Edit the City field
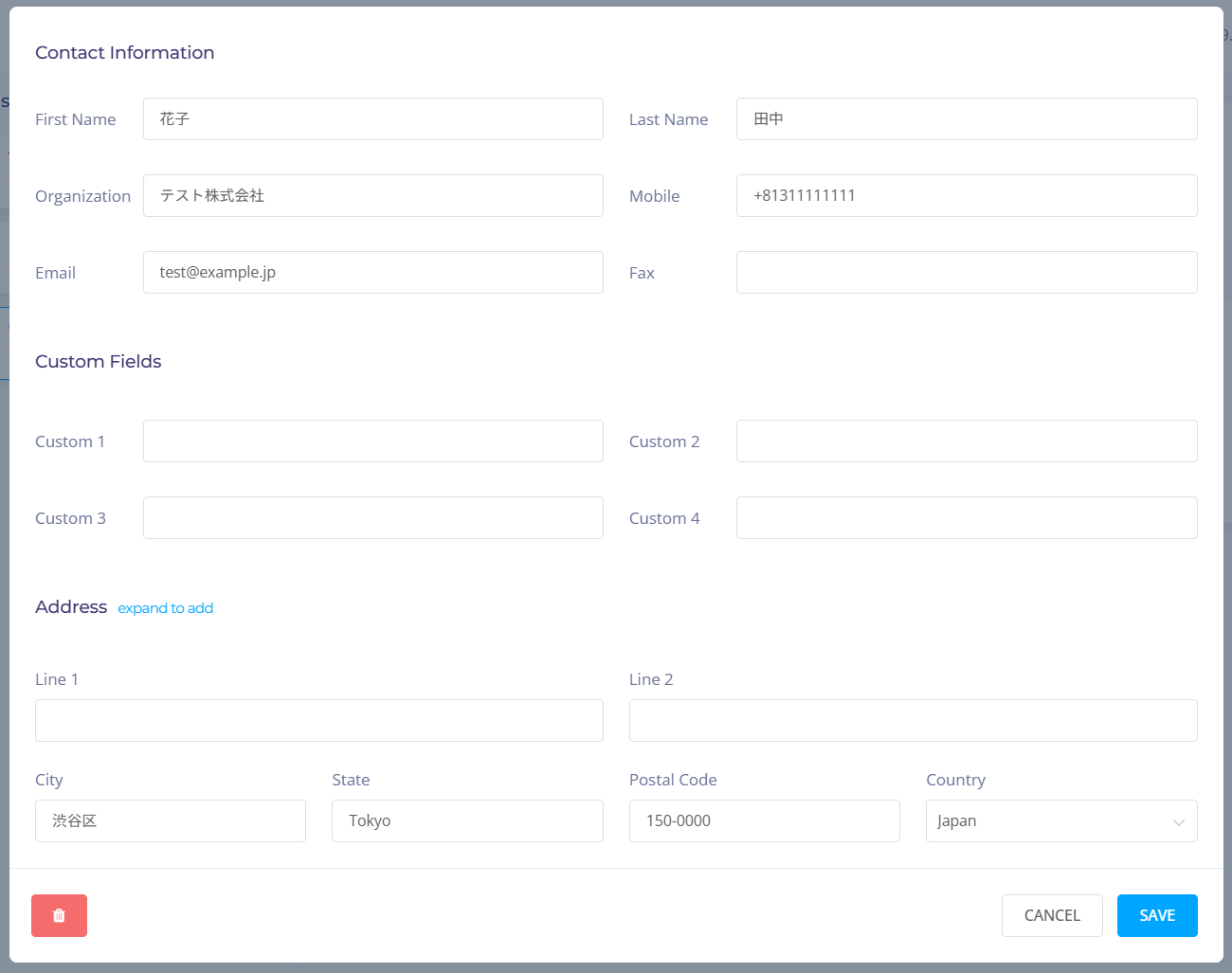The width and height of the screenshot is (1232, 973). pos(171,820)
